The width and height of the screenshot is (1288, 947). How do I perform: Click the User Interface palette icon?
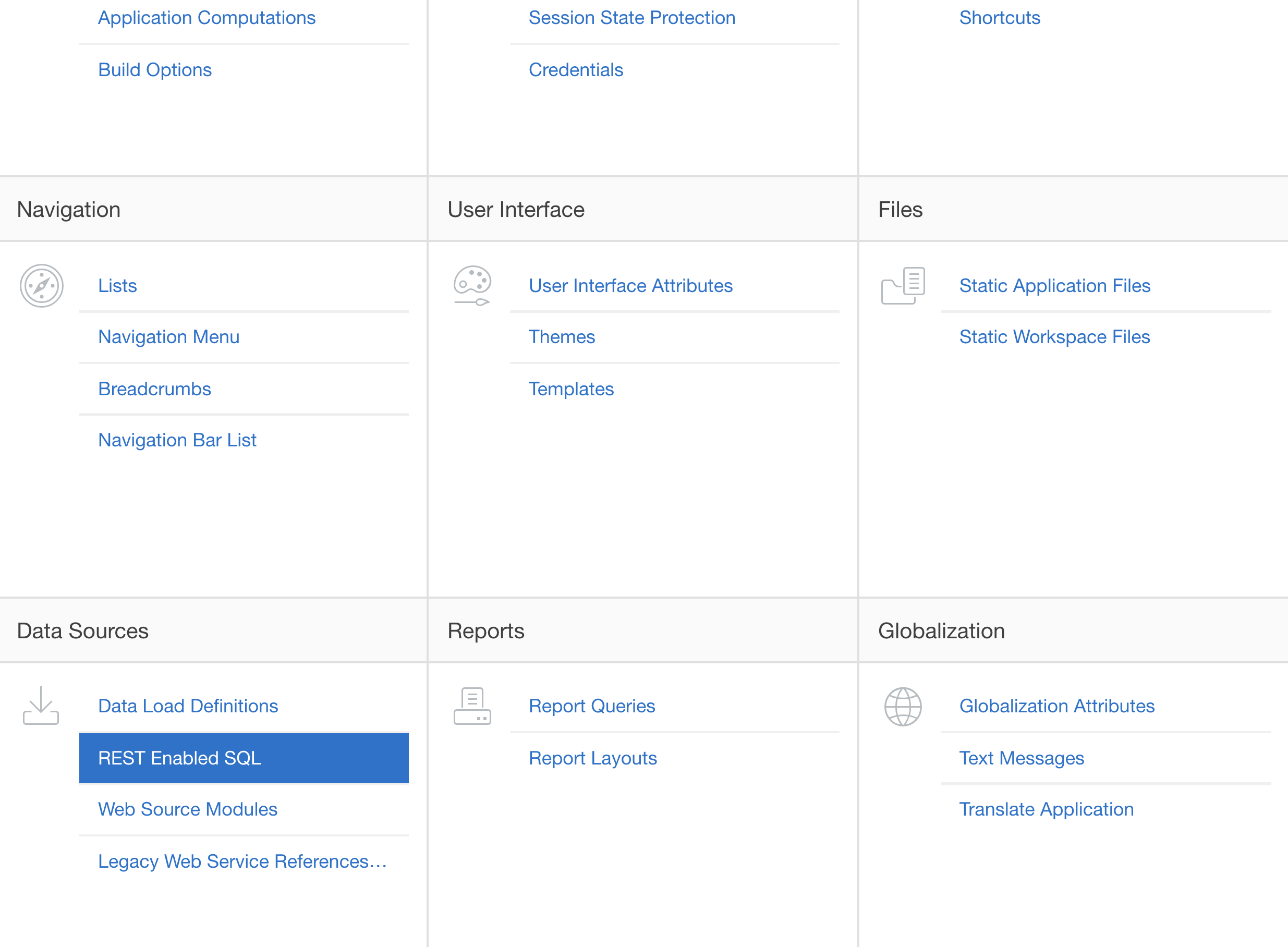point(472,285)
